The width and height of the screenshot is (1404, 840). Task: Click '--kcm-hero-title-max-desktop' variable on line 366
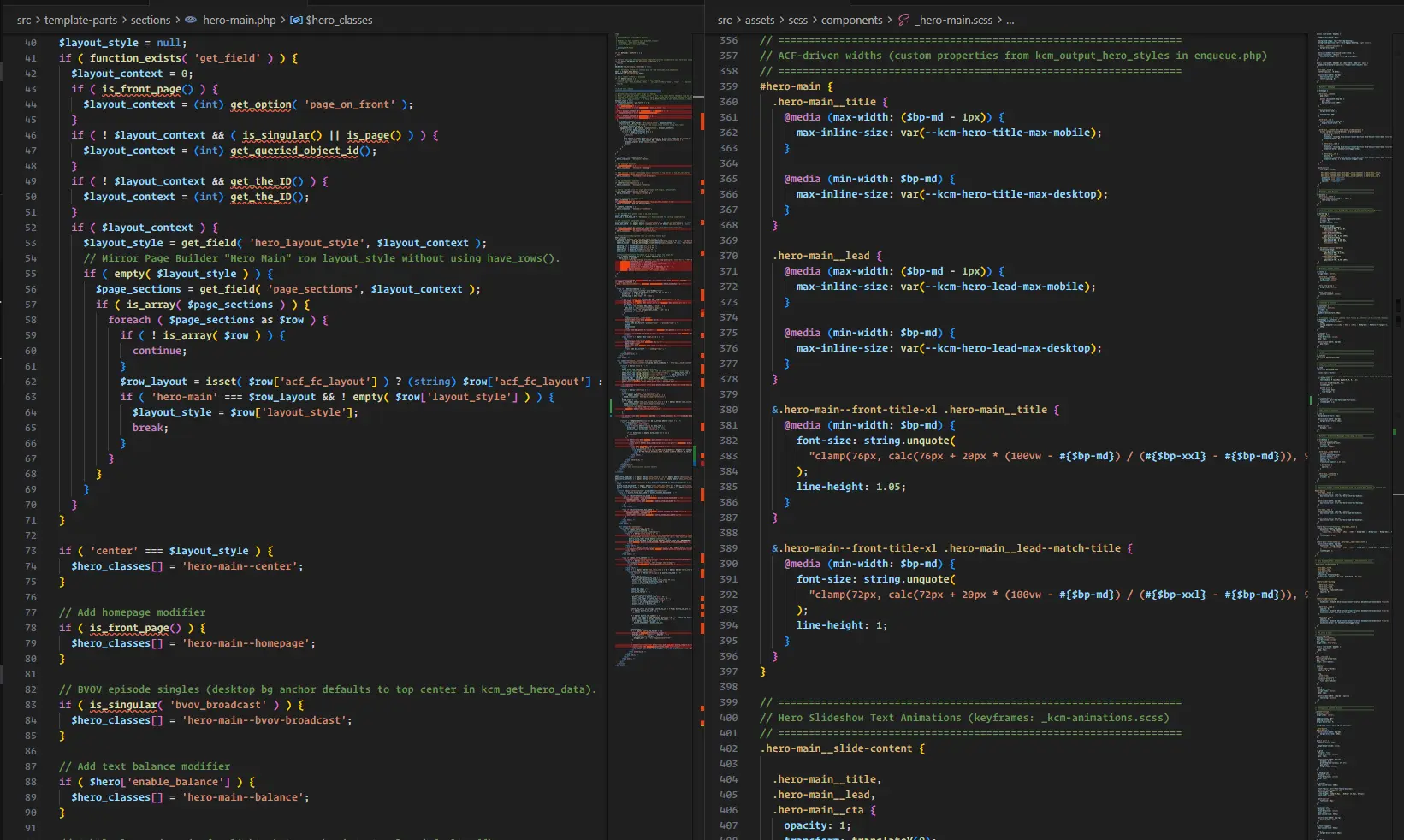[x=1010, y=194]
